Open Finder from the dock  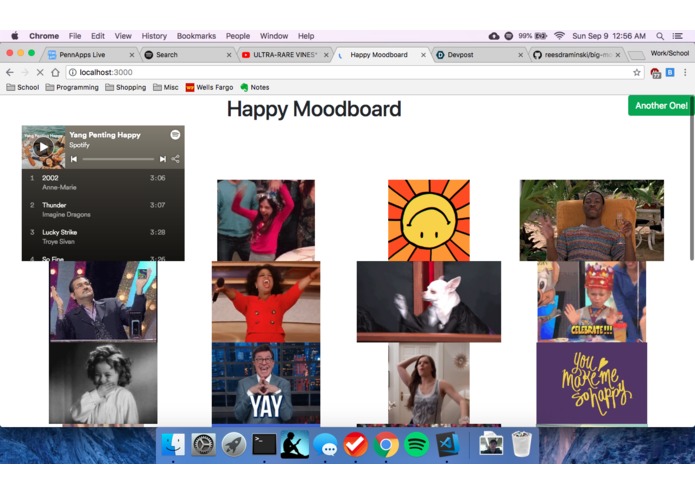pyautogui.click(x=173, y=444)
